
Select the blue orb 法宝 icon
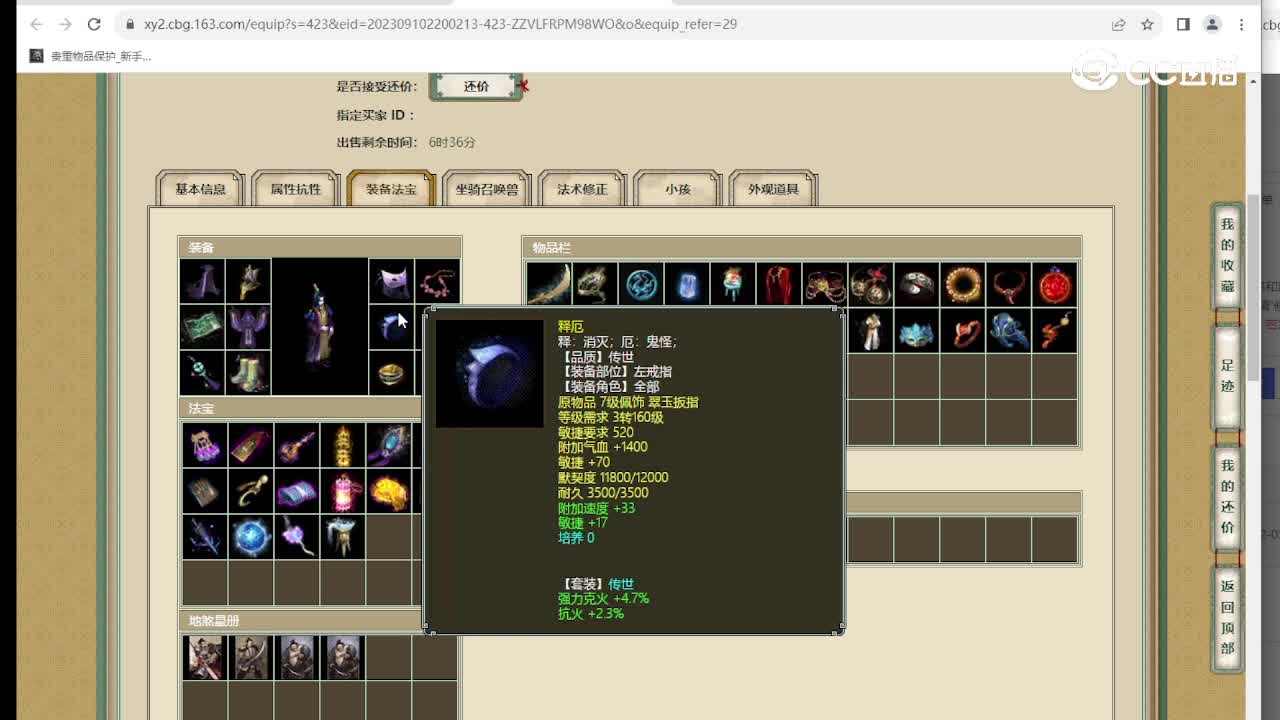pyautogui.click(x=250, y=537)
